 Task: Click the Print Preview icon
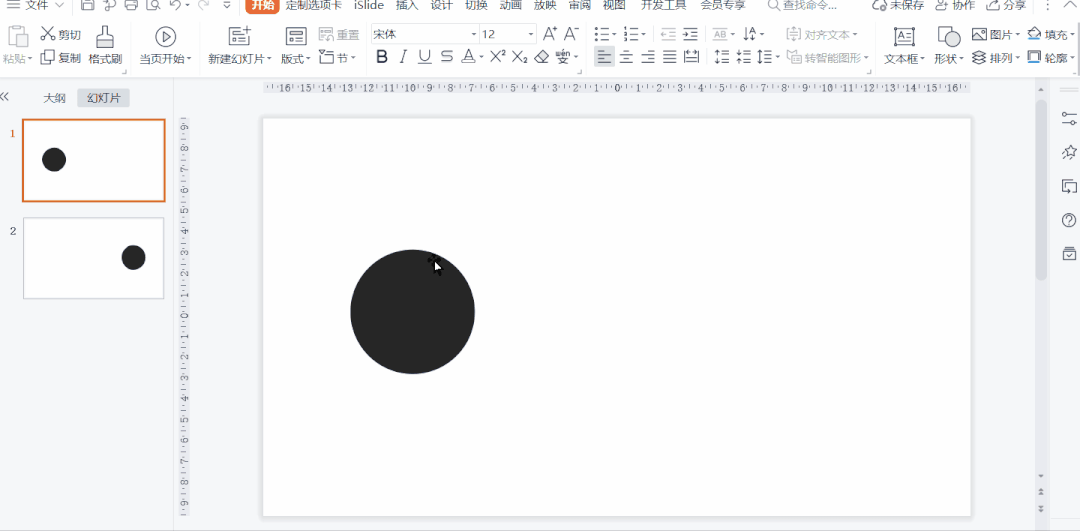[153, 5]
